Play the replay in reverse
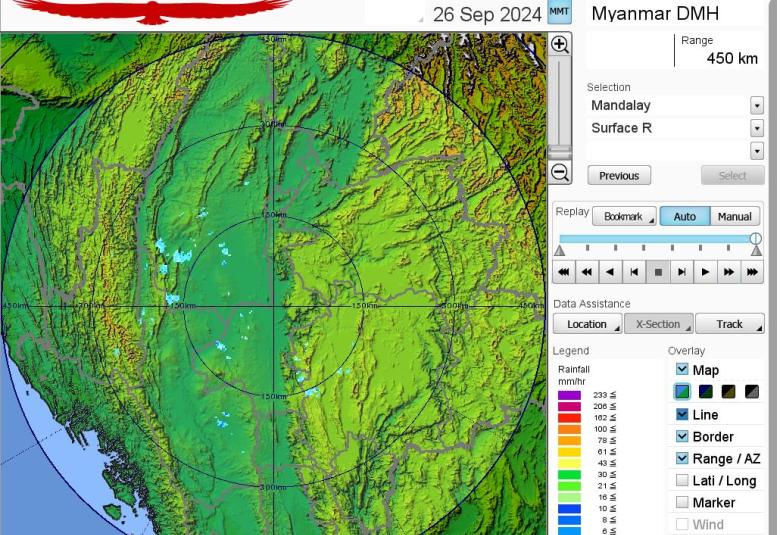 610,271
